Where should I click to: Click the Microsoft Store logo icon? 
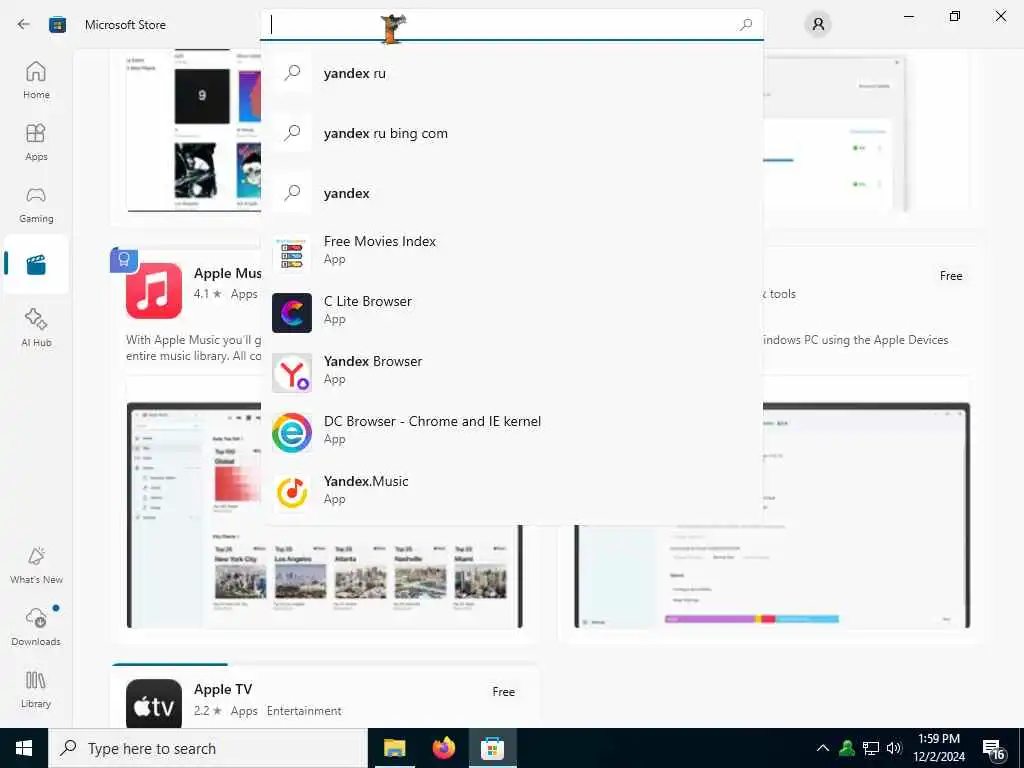point(57,25)
